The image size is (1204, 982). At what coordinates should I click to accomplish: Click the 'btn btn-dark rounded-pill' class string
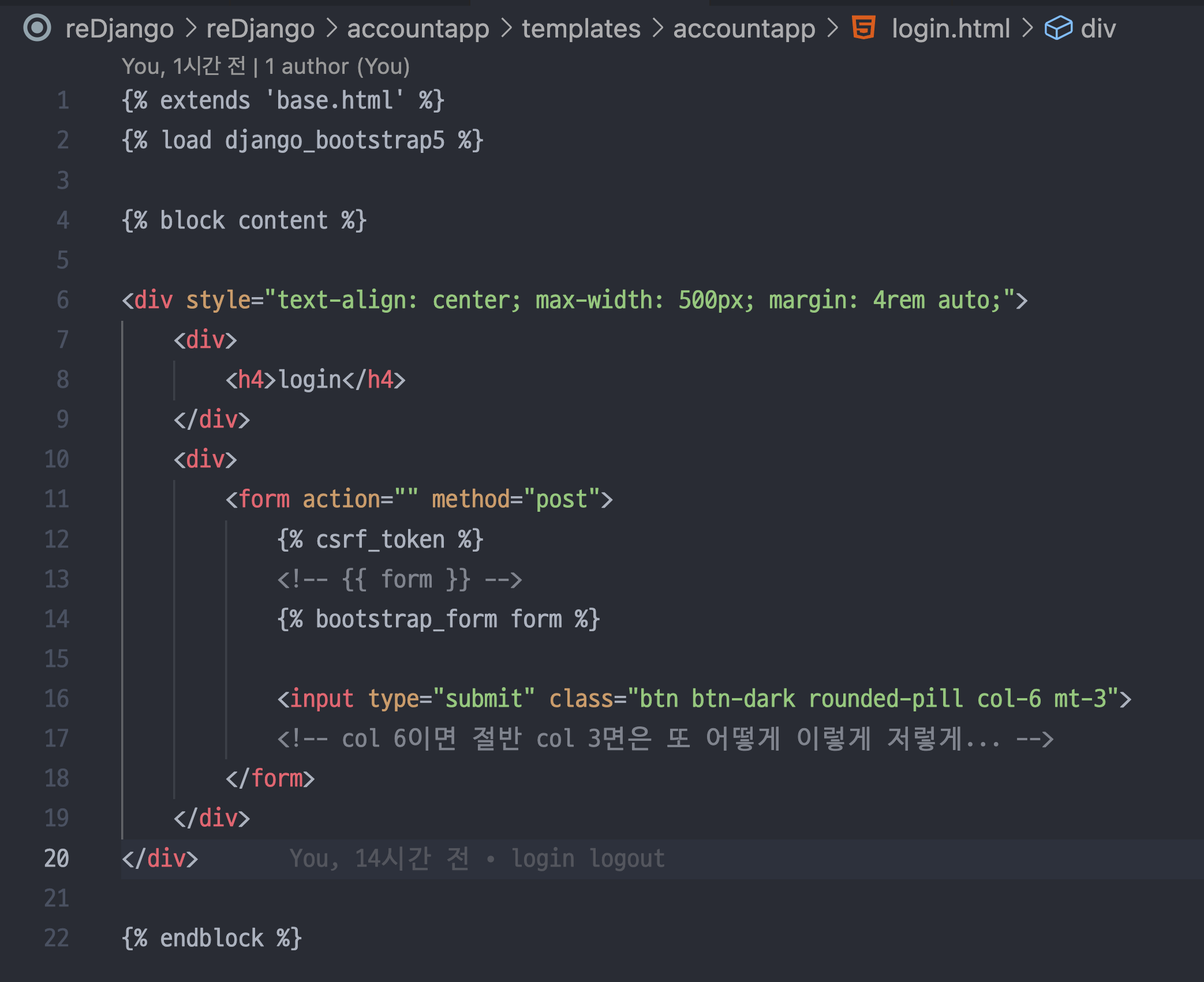point(802,699)
